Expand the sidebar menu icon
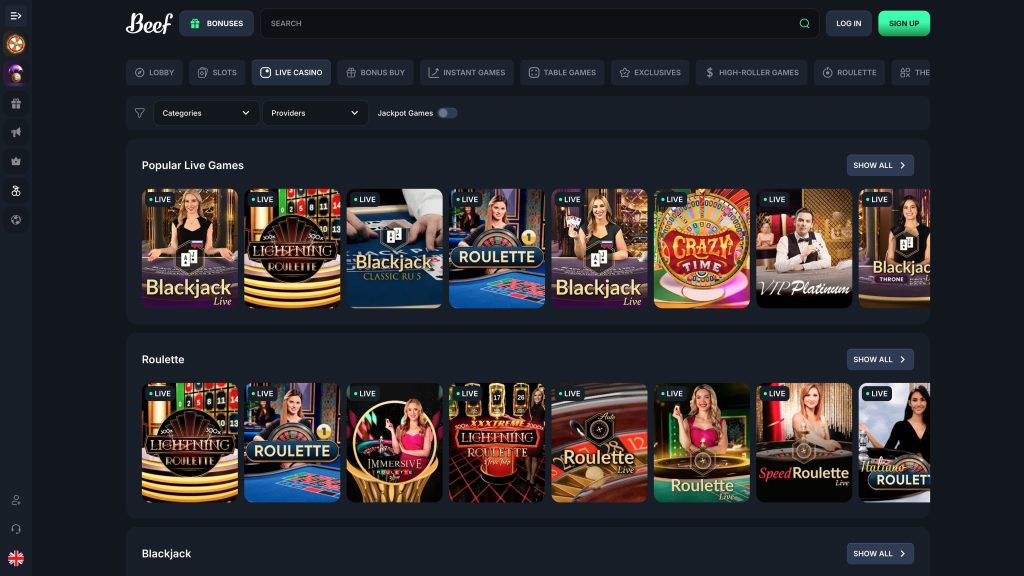The image size is (1024, 576). pos(16,16)
